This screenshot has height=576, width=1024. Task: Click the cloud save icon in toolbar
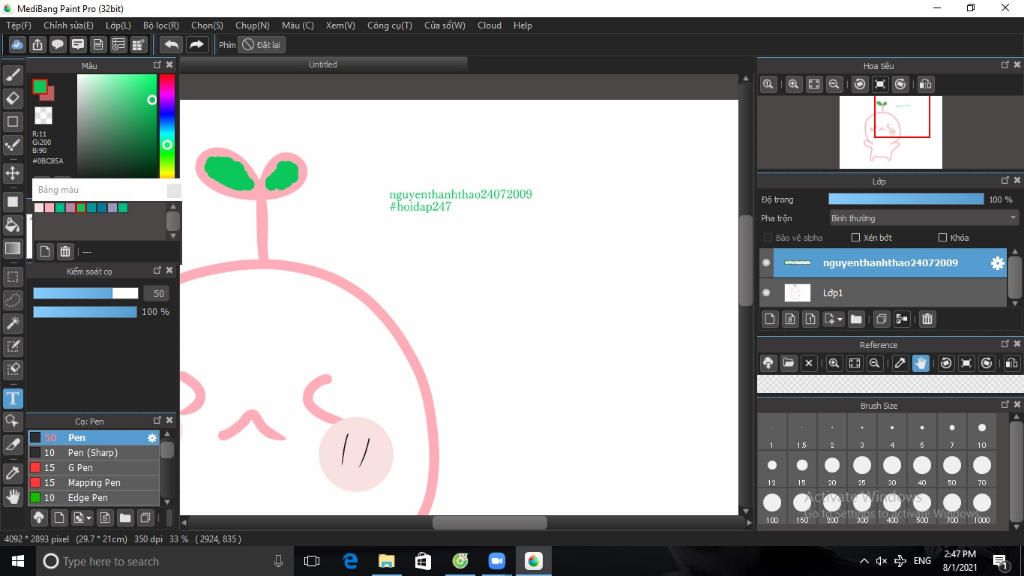point(17,44)
